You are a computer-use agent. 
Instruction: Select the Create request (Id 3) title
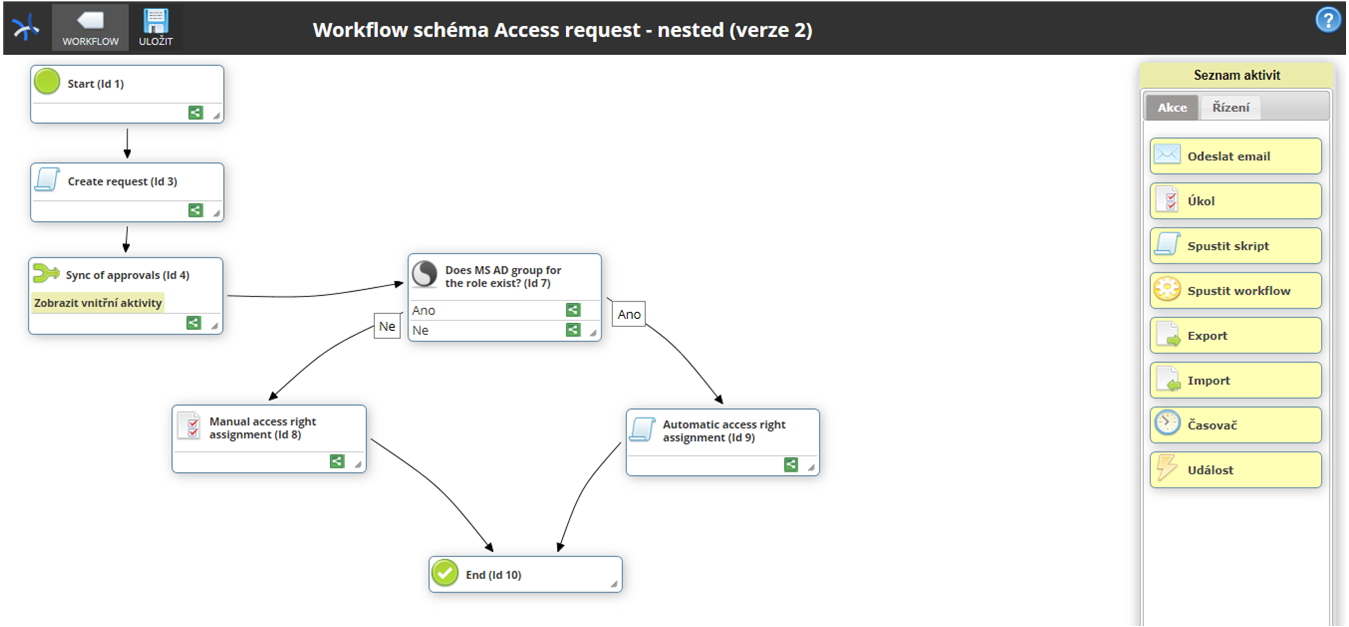(x=122, y=182)
